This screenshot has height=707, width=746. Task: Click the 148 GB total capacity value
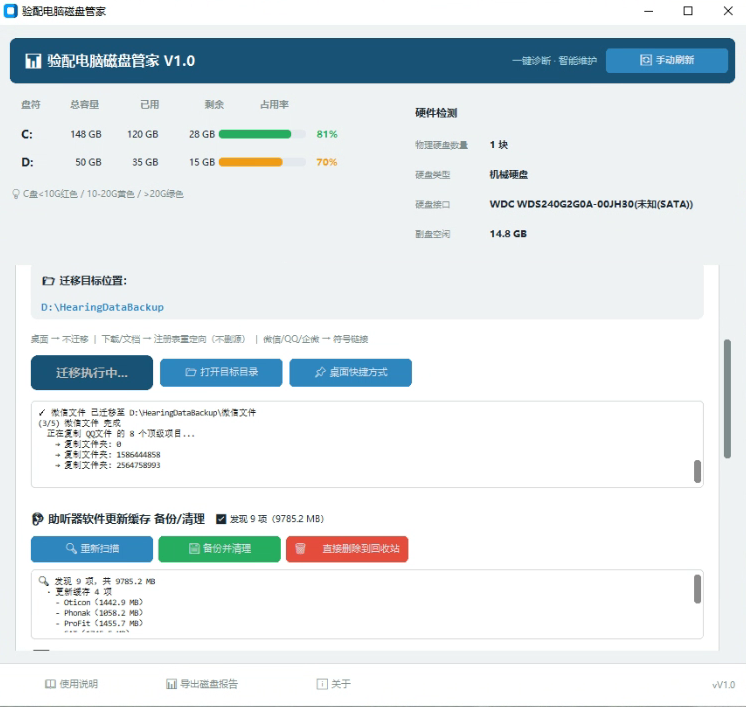(x=86, y=134)
